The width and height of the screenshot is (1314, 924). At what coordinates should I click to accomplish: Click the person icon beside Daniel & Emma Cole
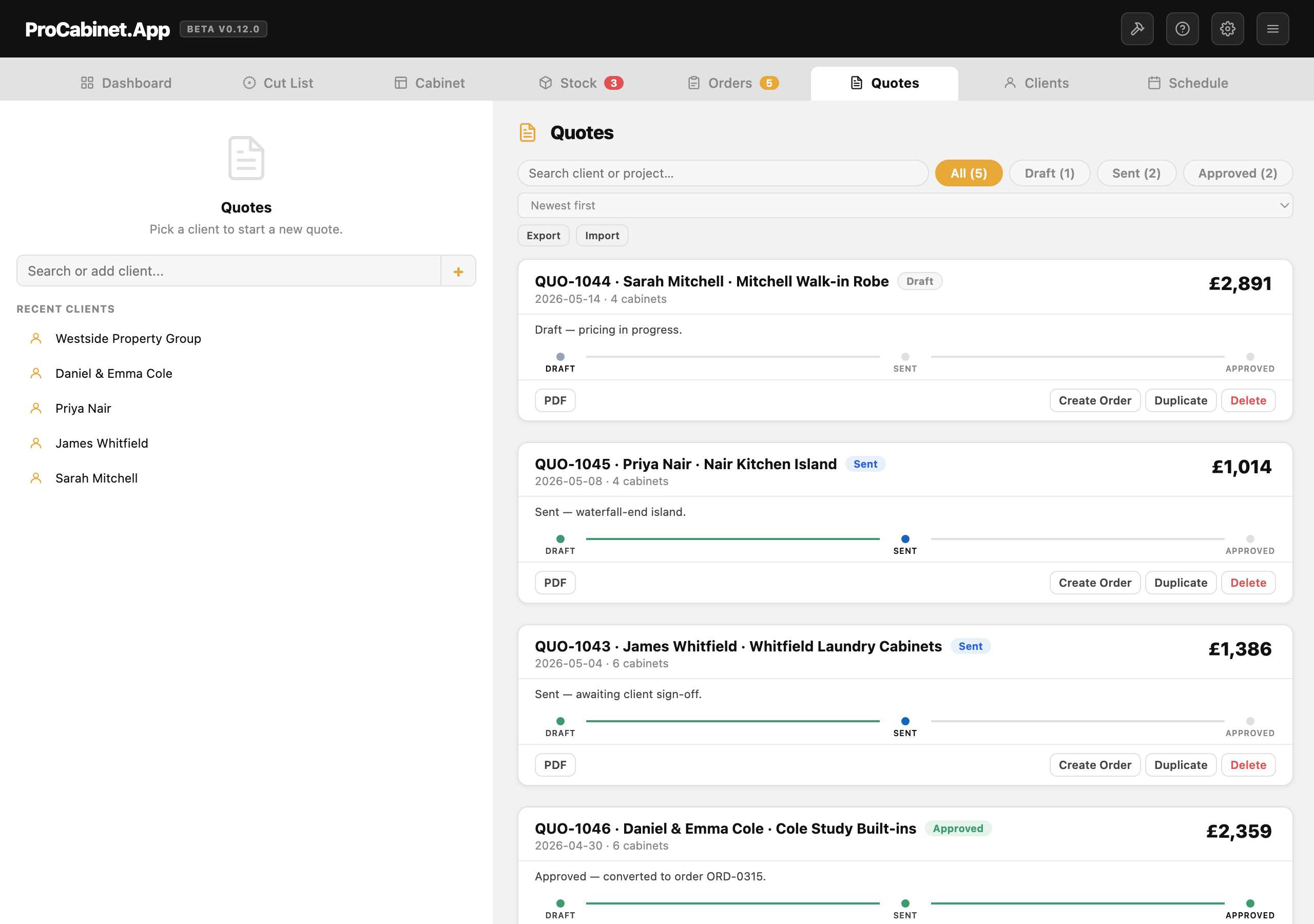click(x=36, y=373)
